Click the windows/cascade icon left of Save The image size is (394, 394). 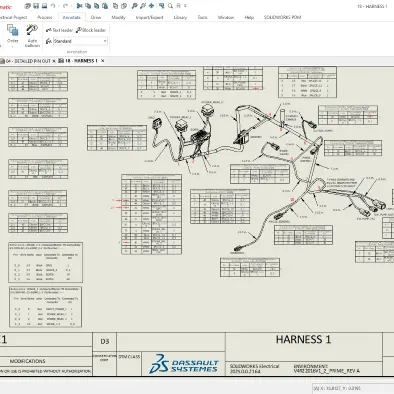pos(27,6)
